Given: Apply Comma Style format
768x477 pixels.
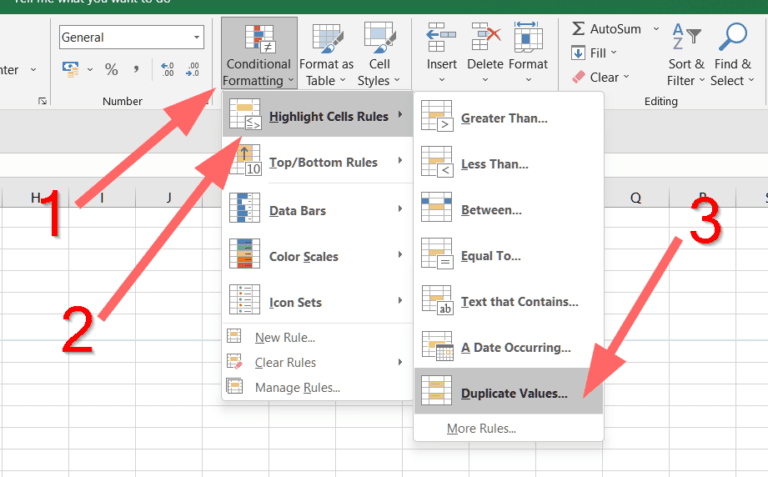Looking at the screenshot, I should click(136, 70).
